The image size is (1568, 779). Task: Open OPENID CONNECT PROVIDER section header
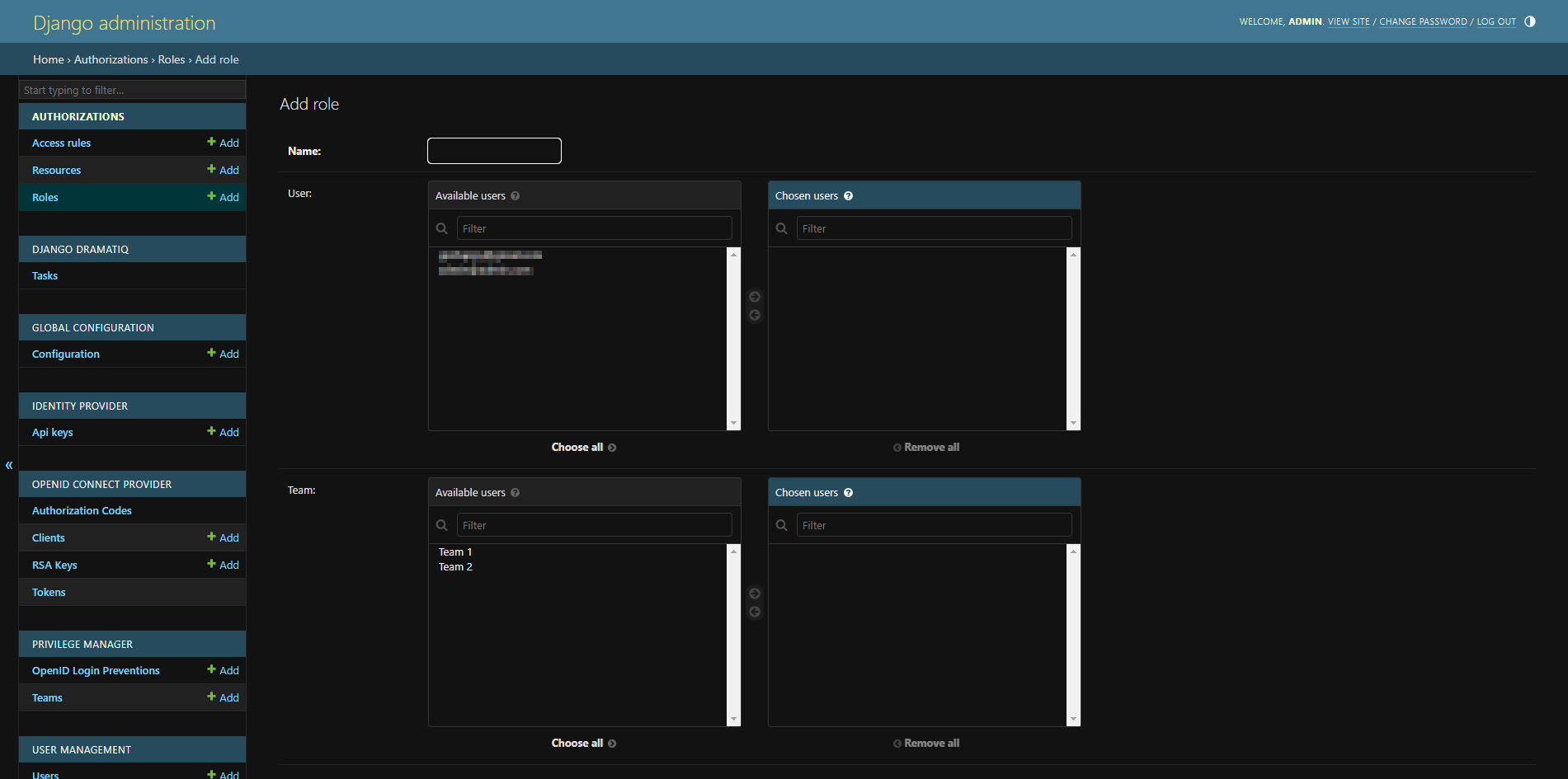coord(102,484)
